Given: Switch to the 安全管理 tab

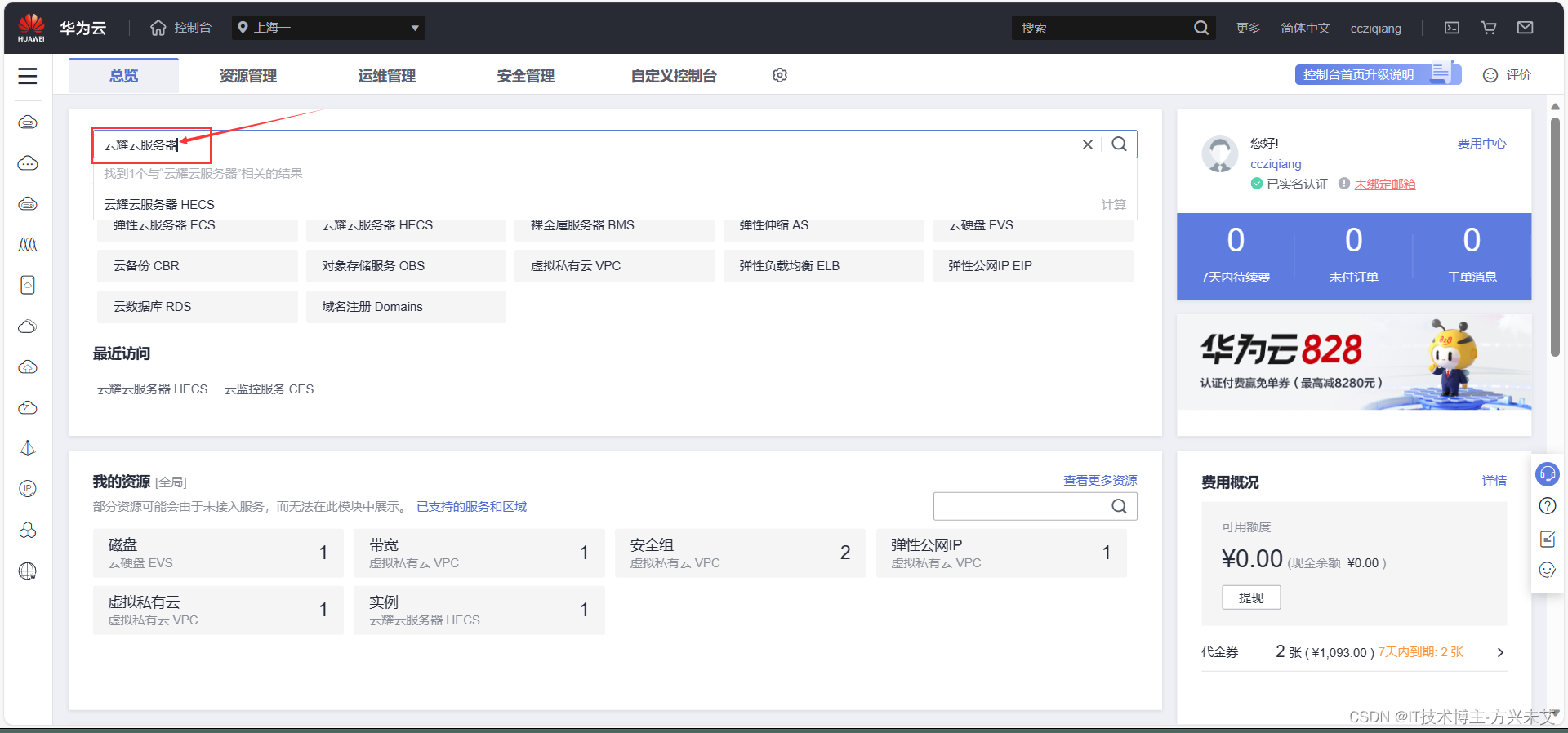Looking at the screenshot, I should point(525,76).
